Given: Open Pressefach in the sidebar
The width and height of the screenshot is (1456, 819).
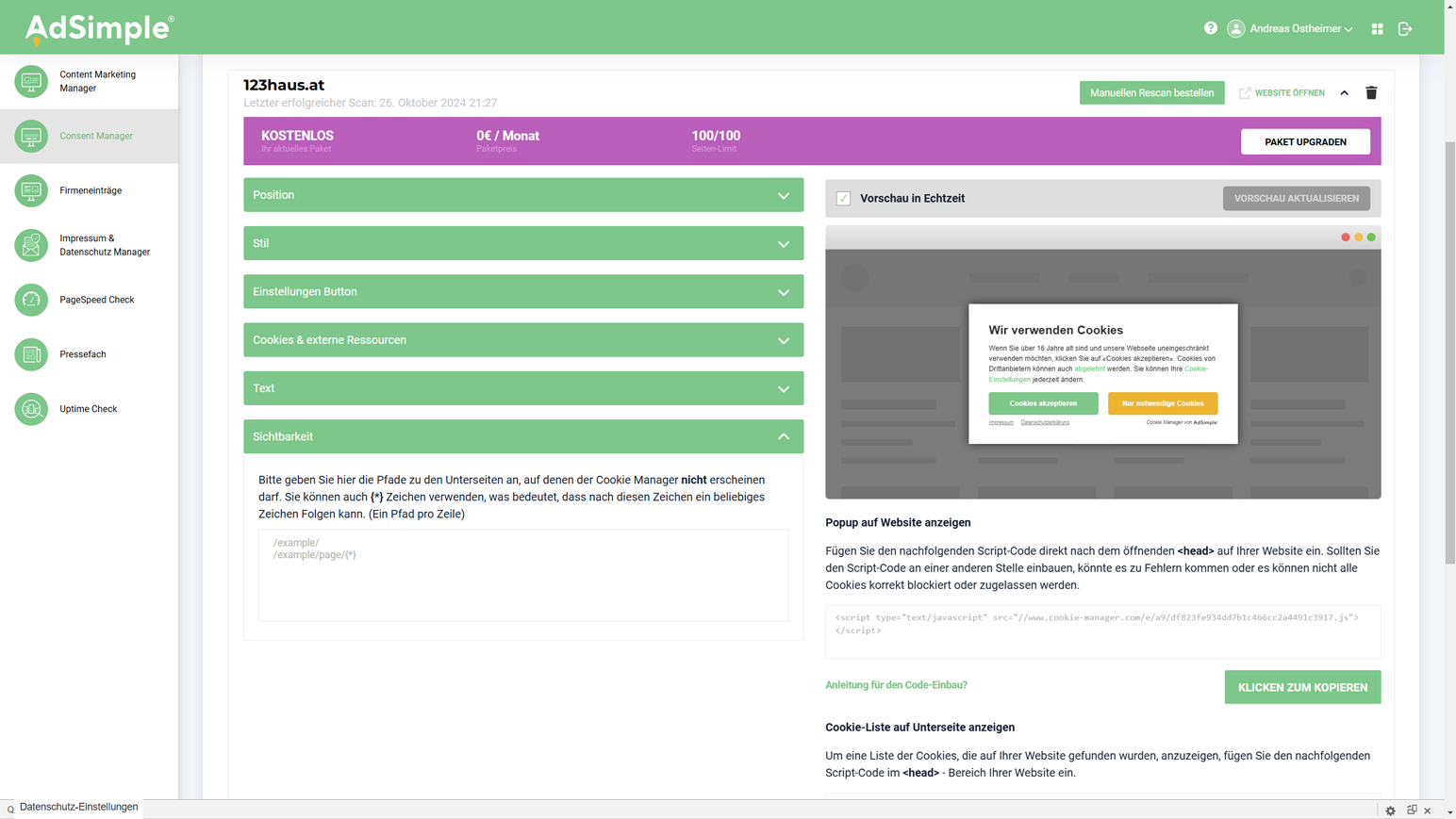Looking at the screenshot, I should click(x=90, y=354).
